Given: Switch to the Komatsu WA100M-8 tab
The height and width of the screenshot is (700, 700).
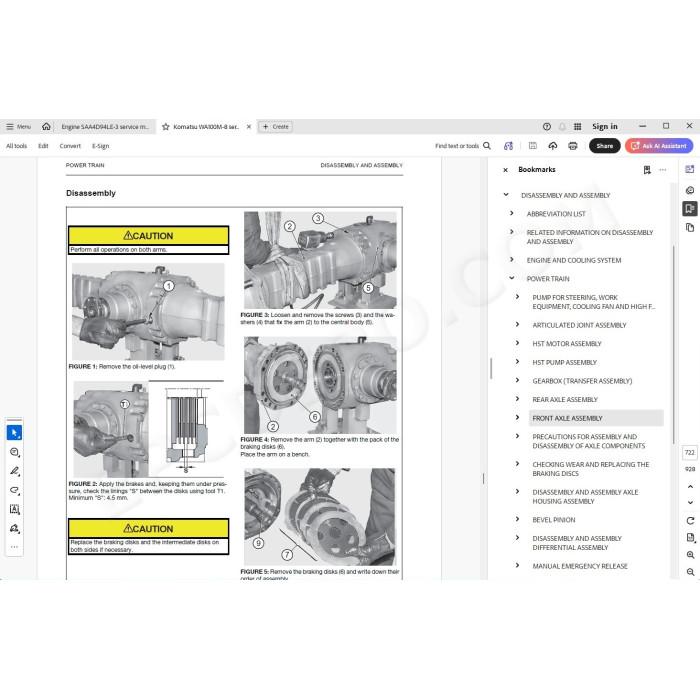Looking at the screenshot, I should [206, 127].
